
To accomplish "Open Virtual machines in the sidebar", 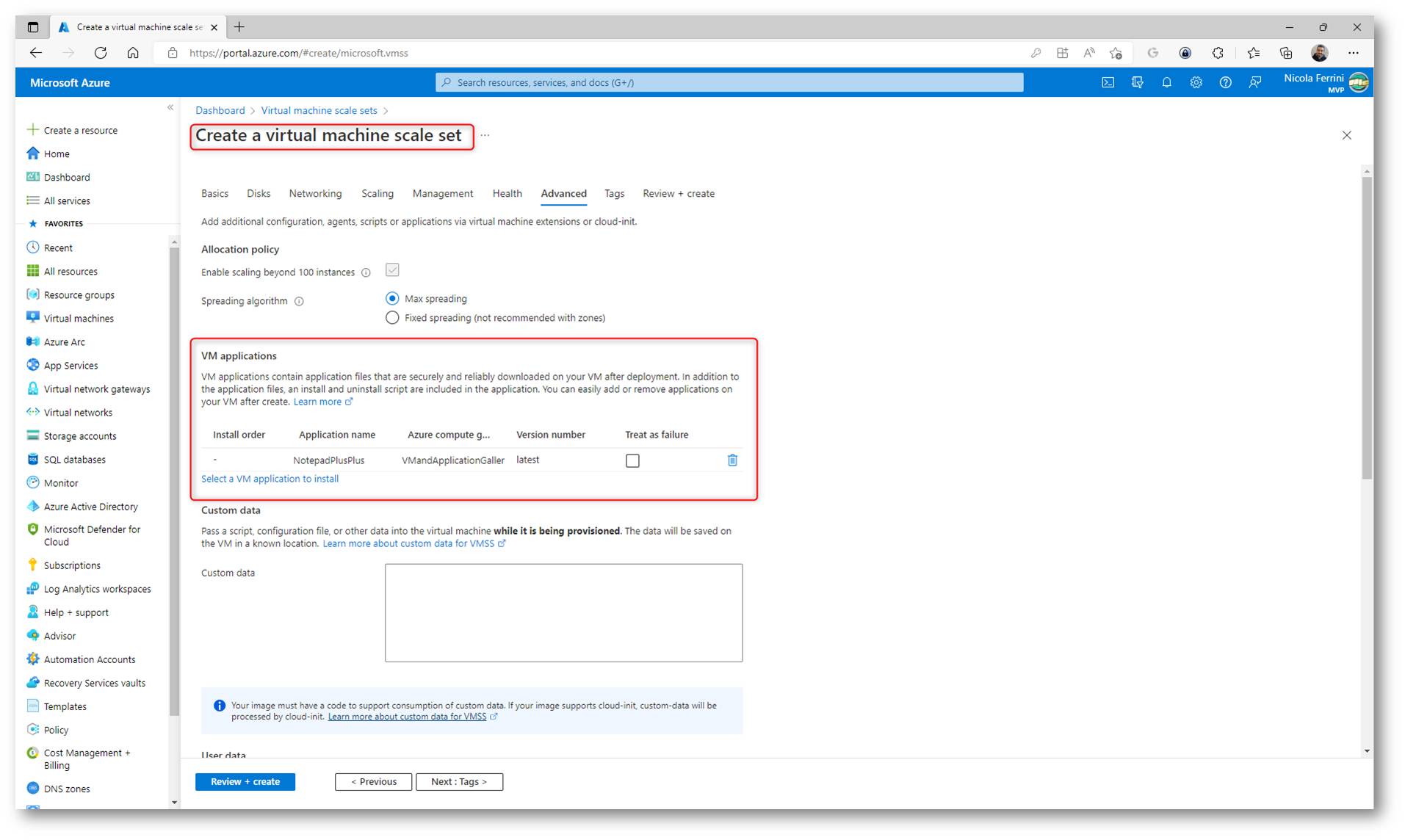I will (x=78, y=319).
